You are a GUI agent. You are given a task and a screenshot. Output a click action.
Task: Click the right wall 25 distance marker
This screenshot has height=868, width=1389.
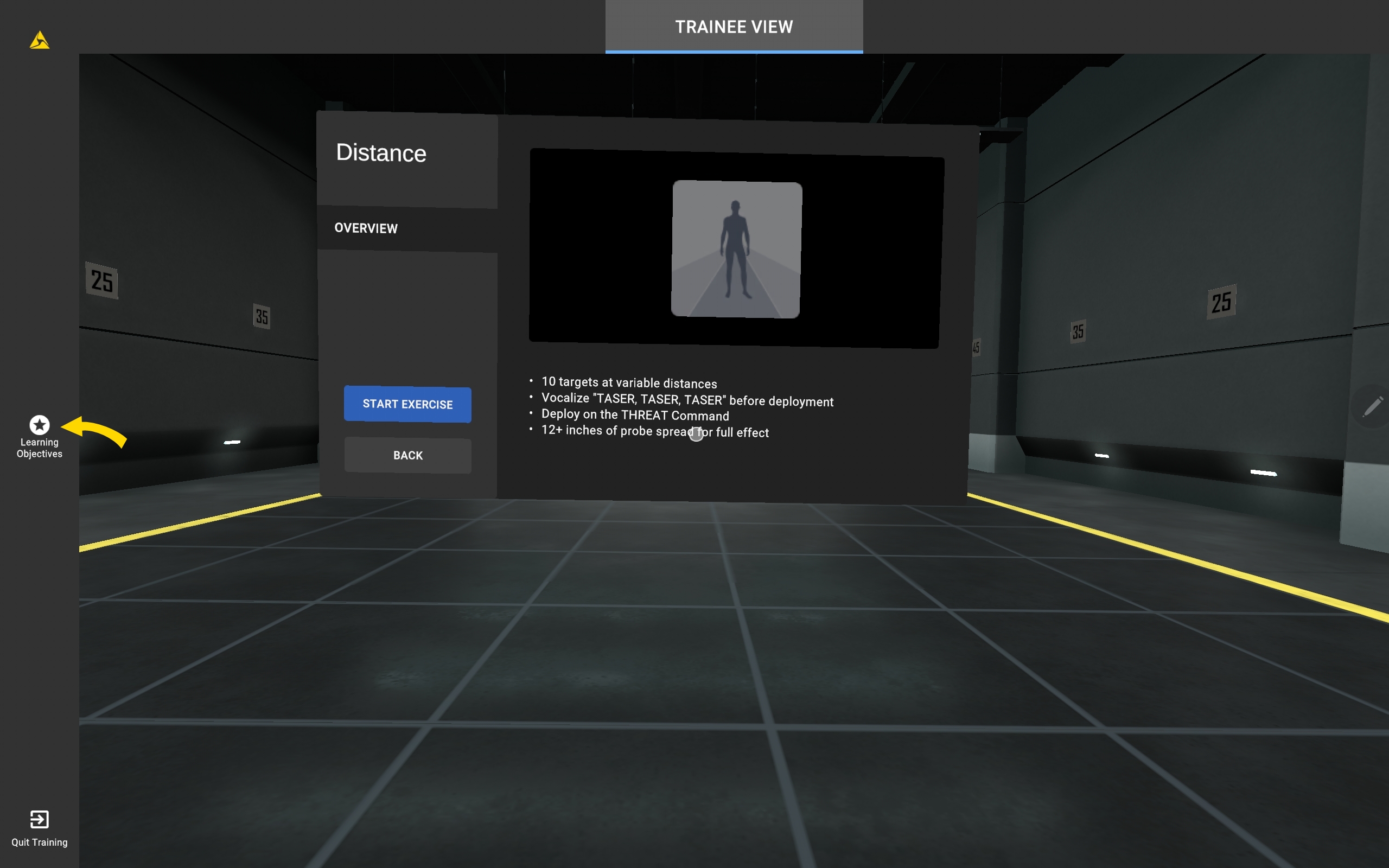(1221, 302)
